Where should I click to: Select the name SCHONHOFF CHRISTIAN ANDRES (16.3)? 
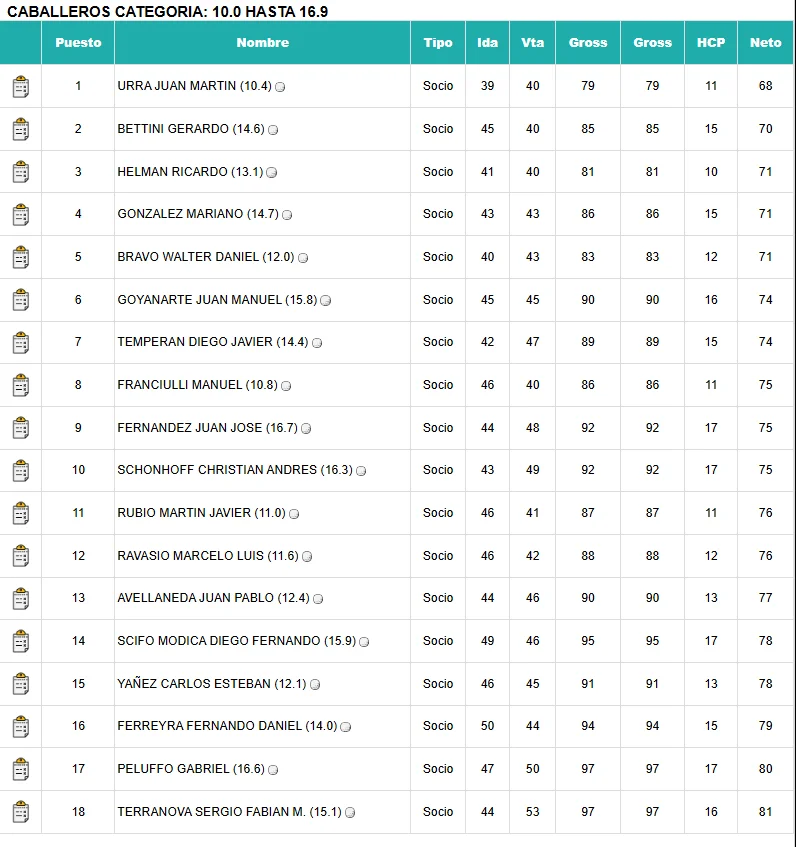pos(235,470)
